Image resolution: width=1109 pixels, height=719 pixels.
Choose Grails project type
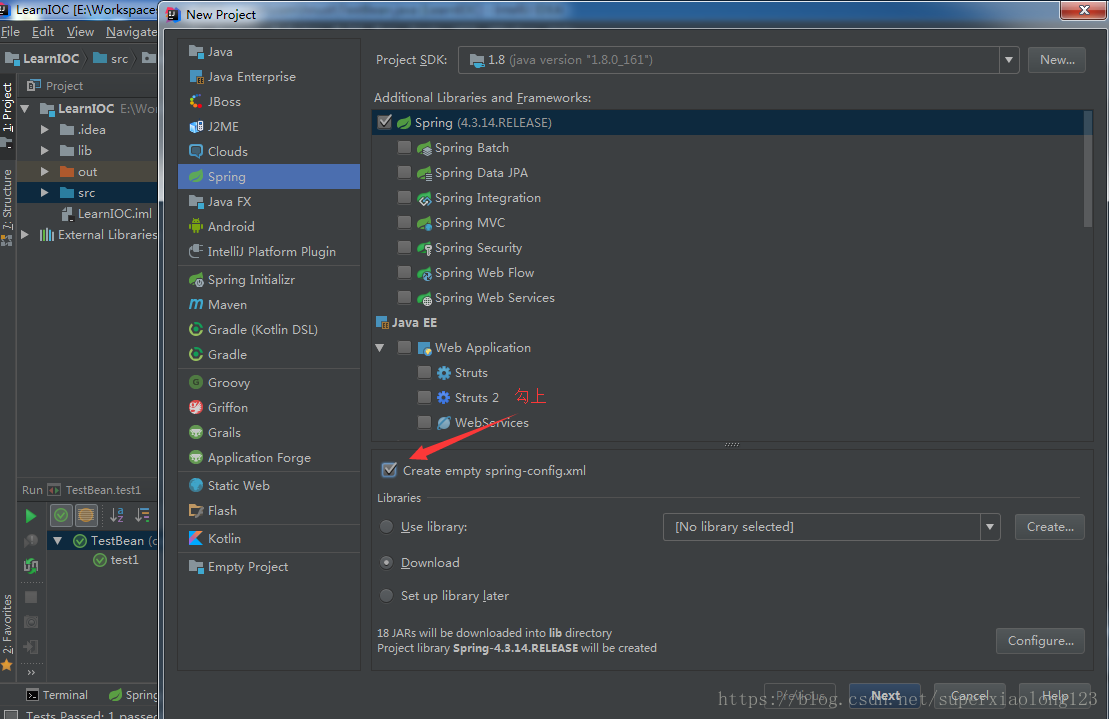(x=269, y=433)
